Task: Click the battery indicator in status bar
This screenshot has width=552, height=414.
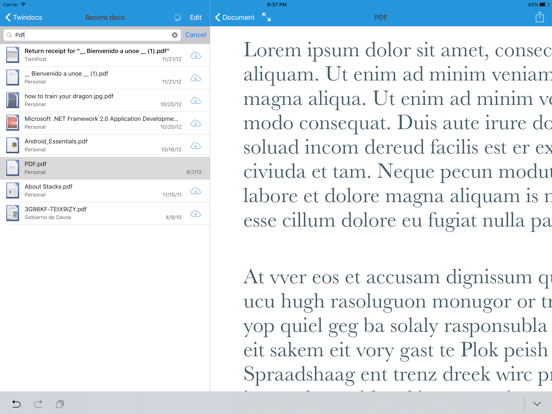Action: (538, 5)
